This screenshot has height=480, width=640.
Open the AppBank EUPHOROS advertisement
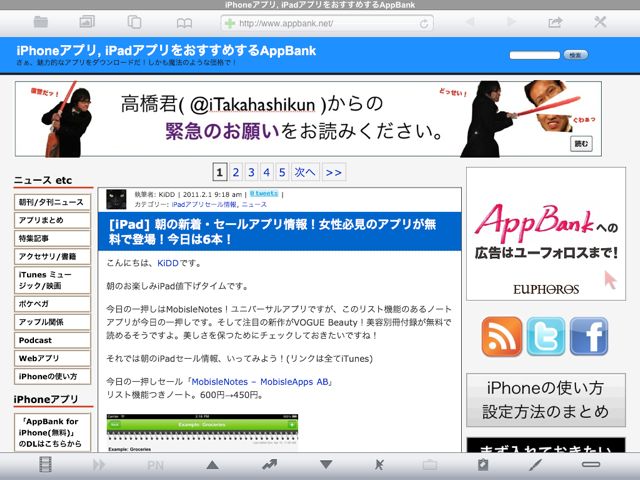pyautogui.click(x=546, y=234)
